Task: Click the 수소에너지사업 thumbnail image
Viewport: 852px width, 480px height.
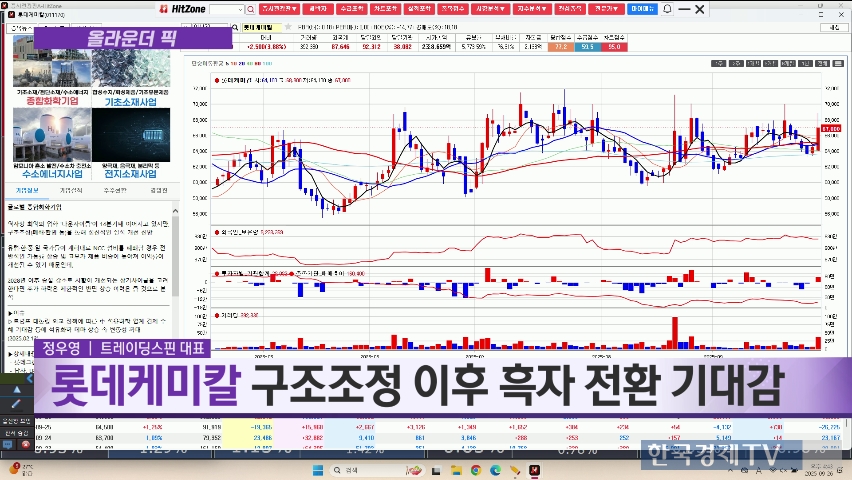Action: point(51,142)
